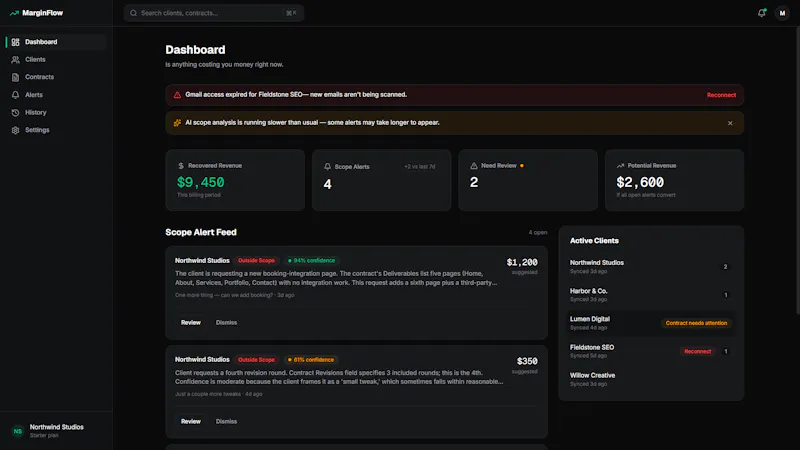Click the triangle icon on Need Review card
The image size is (800, 450).
(474, 166)
